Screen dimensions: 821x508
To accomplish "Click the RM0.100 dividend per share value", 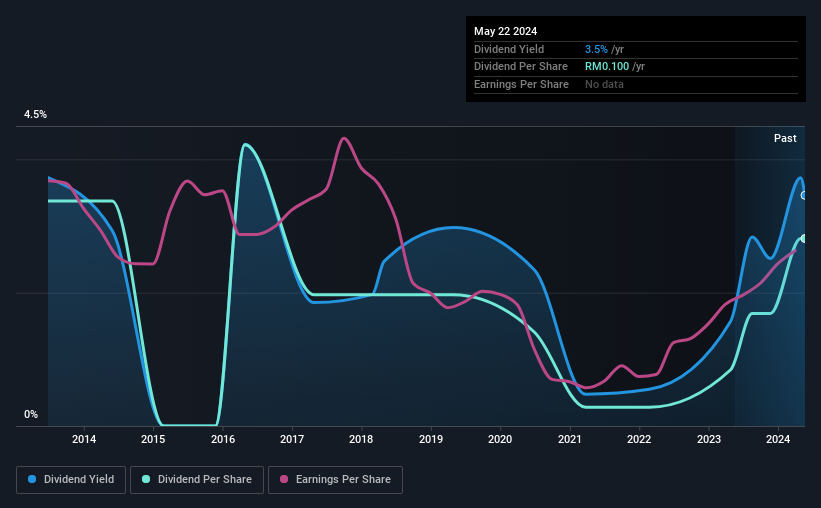I will (x=607, y=67).
